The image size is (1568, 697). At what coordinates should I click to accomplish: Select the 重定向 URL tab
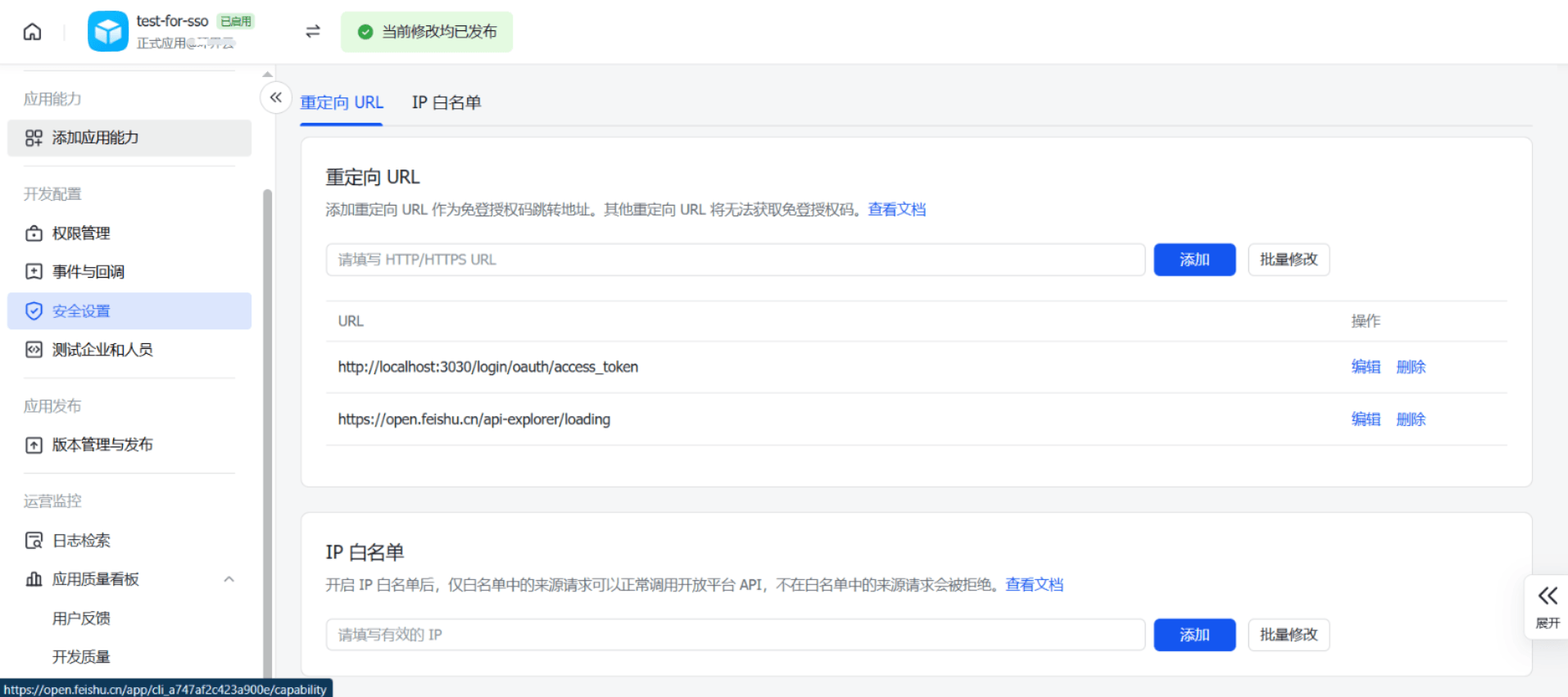click(x=342, y=102)
